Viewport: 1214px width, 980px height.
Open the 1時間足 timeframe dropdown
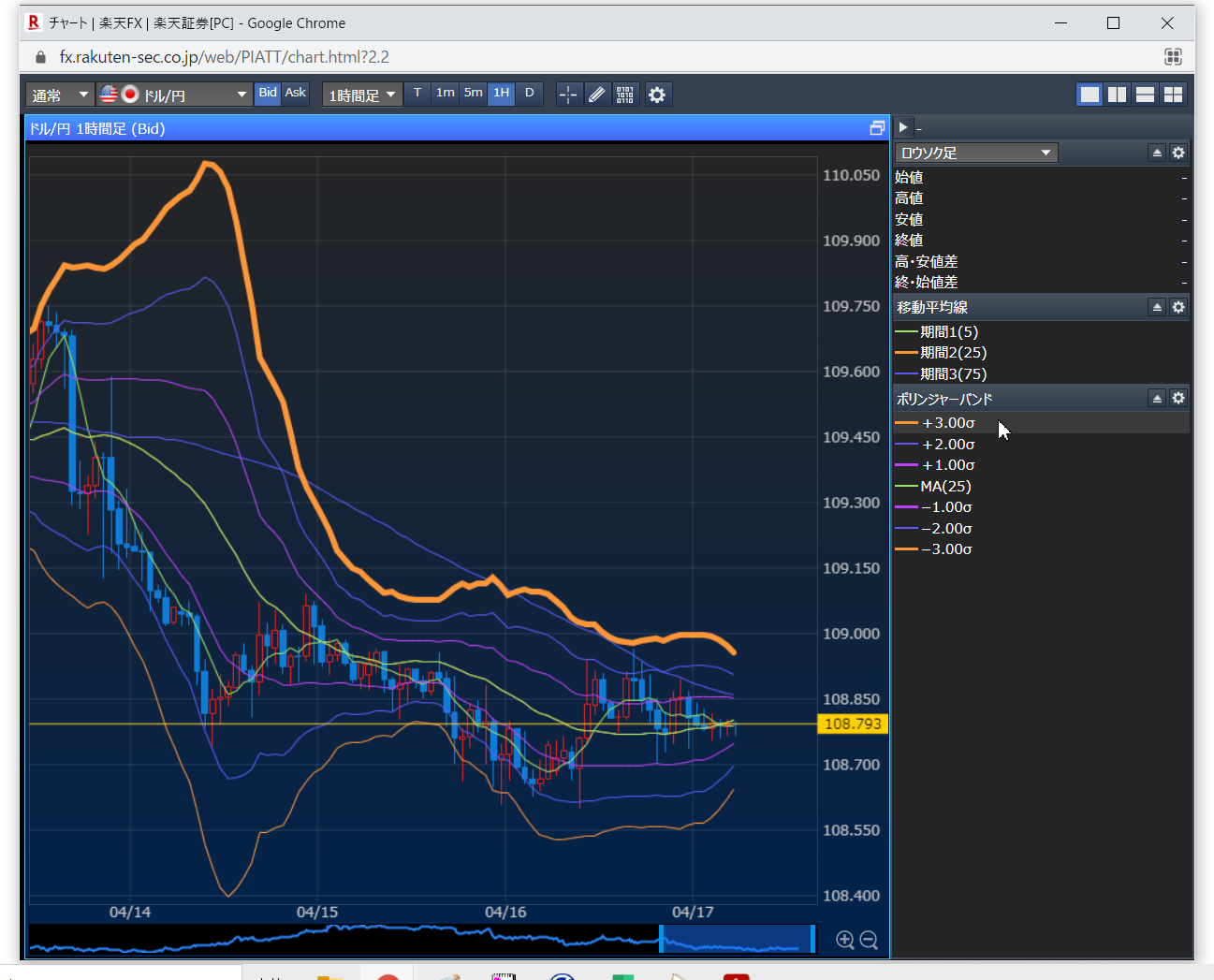coord(362,95)
